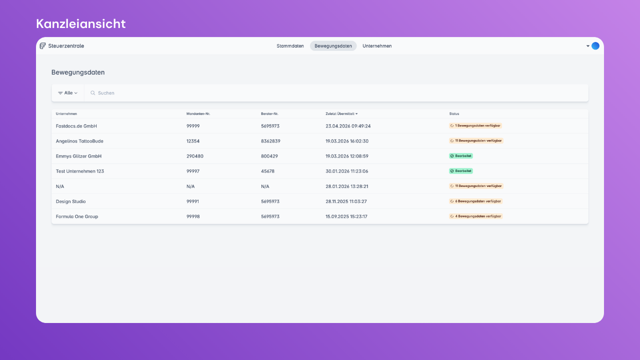Open the Formula One Group row
The image size is (640, 360).
pos(320,217)
